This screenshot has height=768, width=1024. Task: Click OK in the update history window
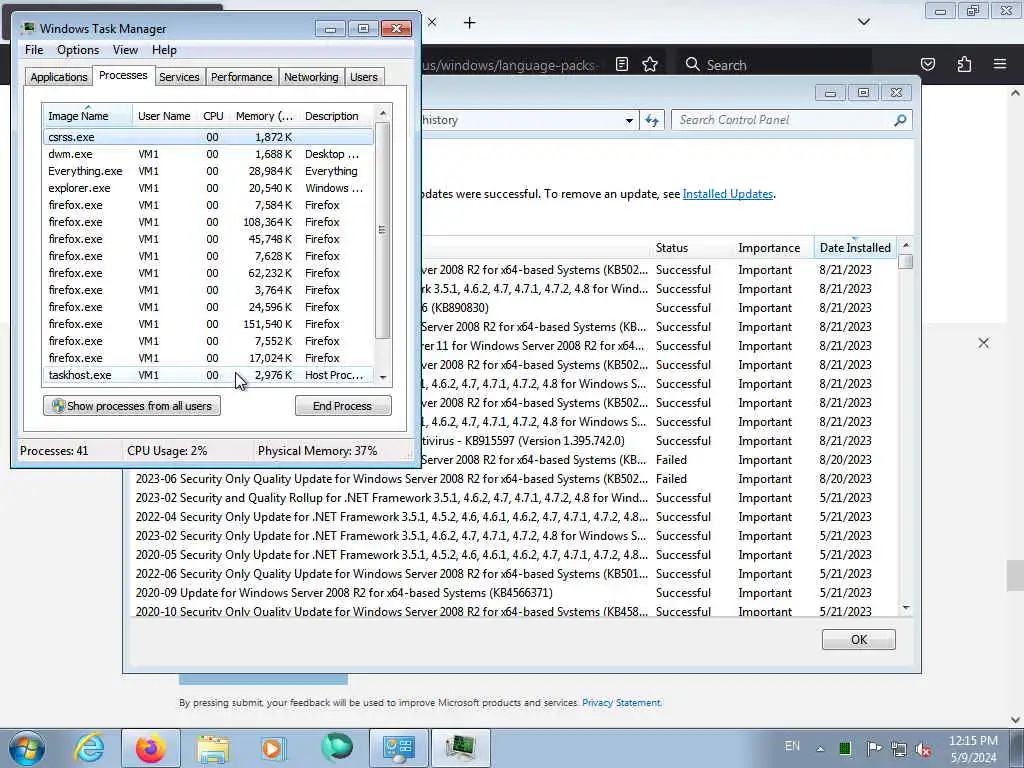pos(859,639)
